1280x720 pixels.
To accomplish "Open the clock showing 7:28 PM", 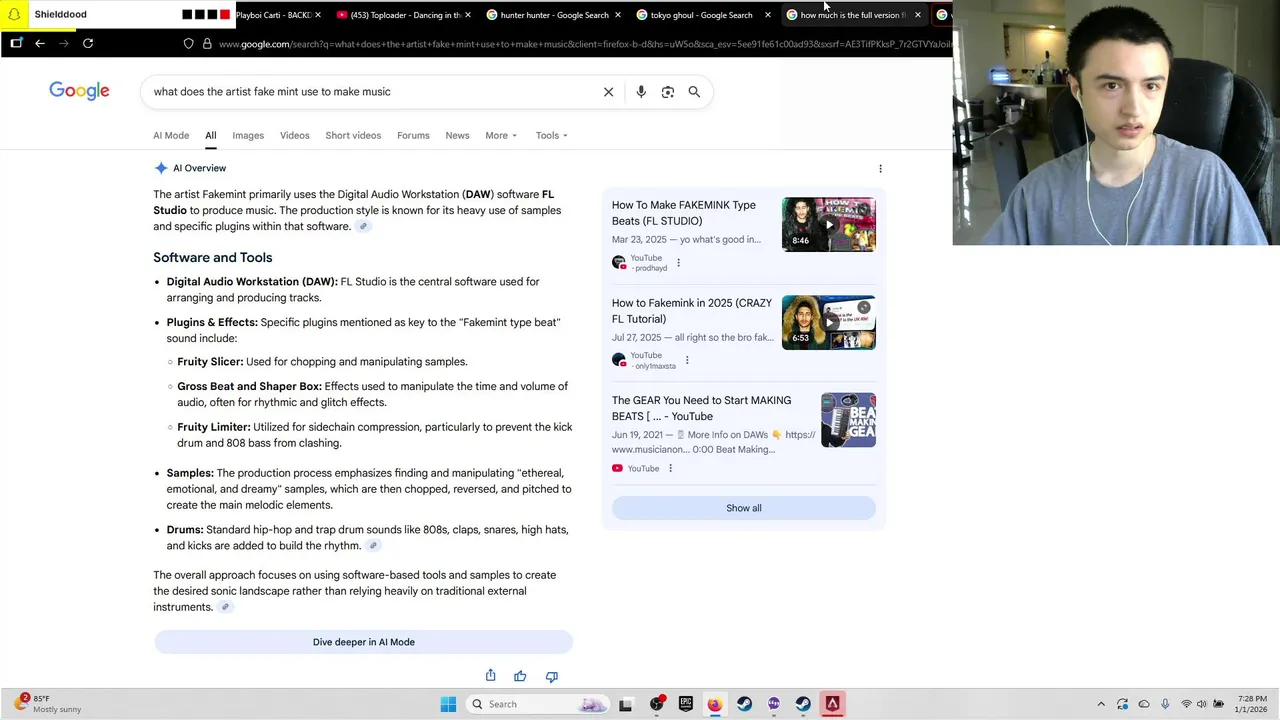I will coord(1252,704).
